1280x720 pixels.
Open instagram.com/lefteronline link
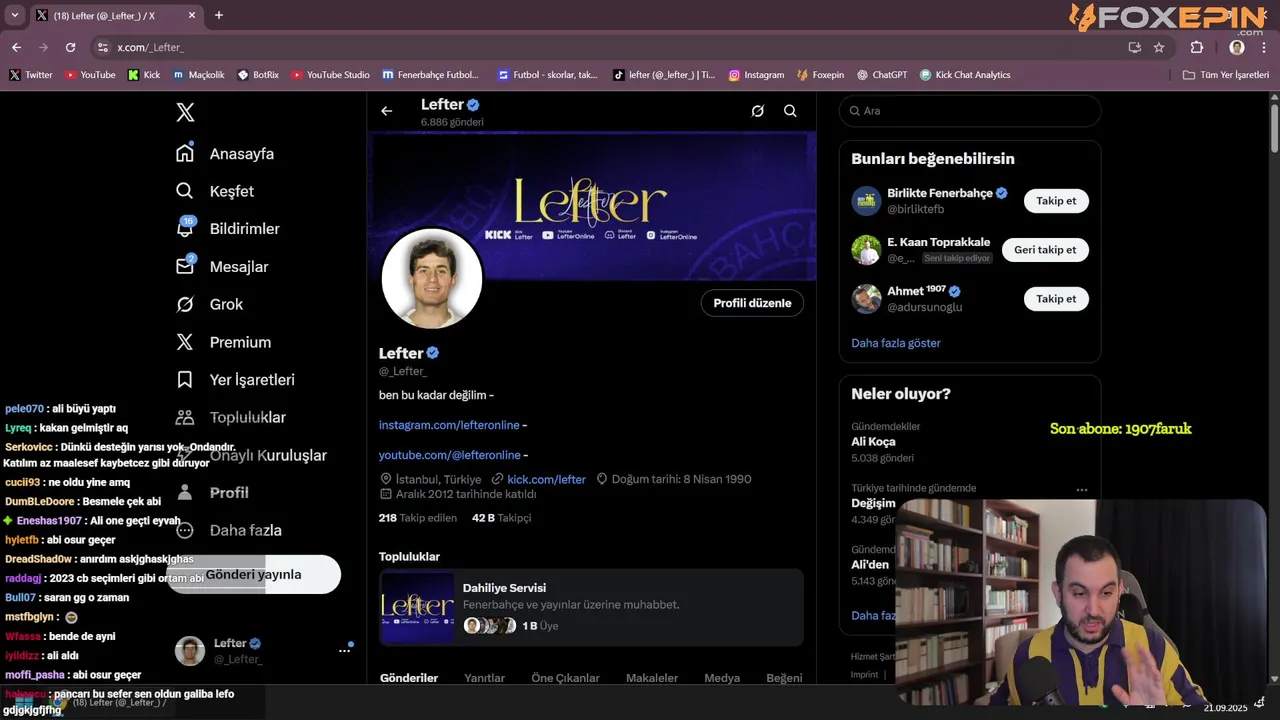click(449, 425)
